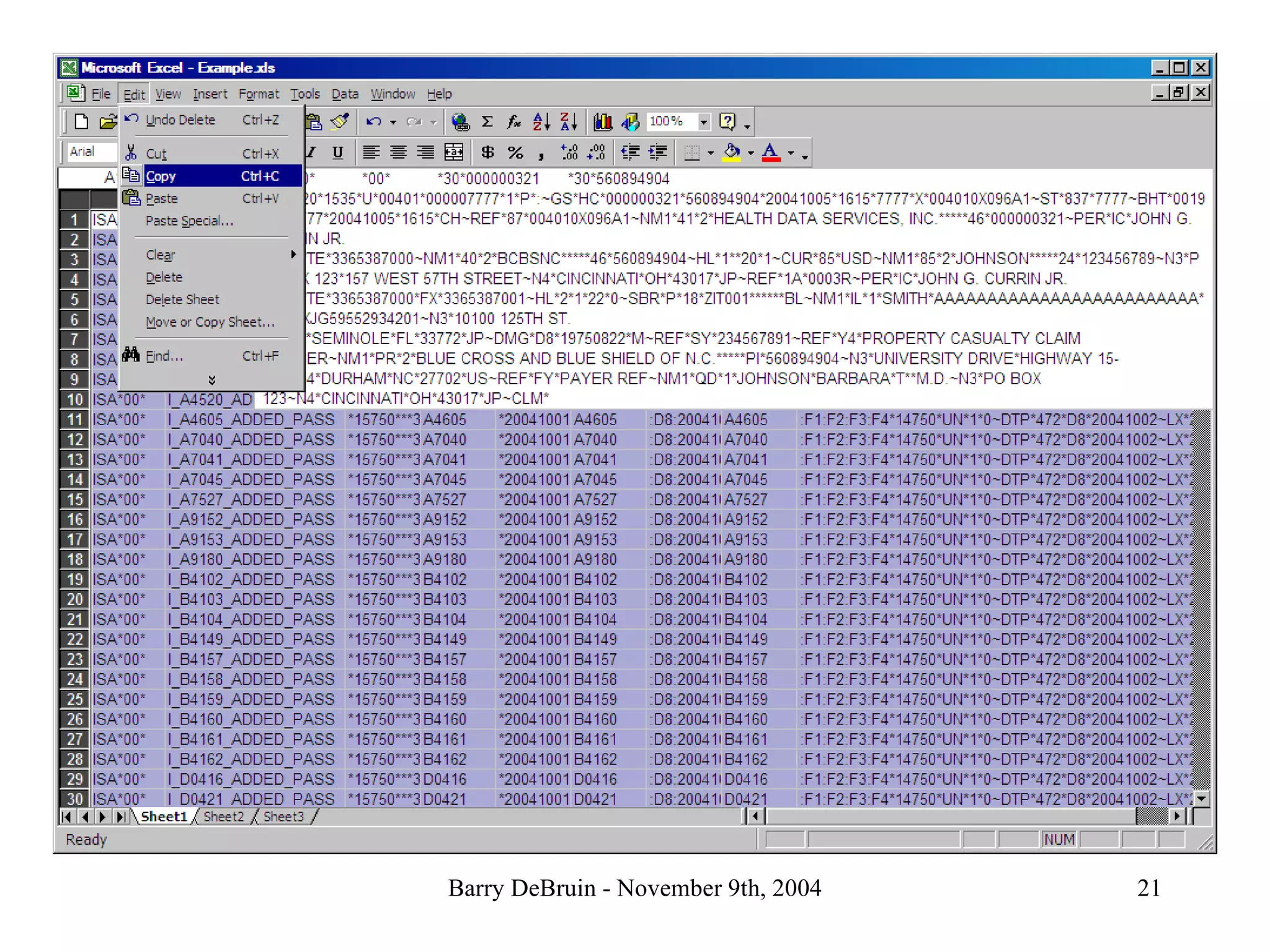
Task: Apply Currency Style with dollar icon
Action: point(488,152)
